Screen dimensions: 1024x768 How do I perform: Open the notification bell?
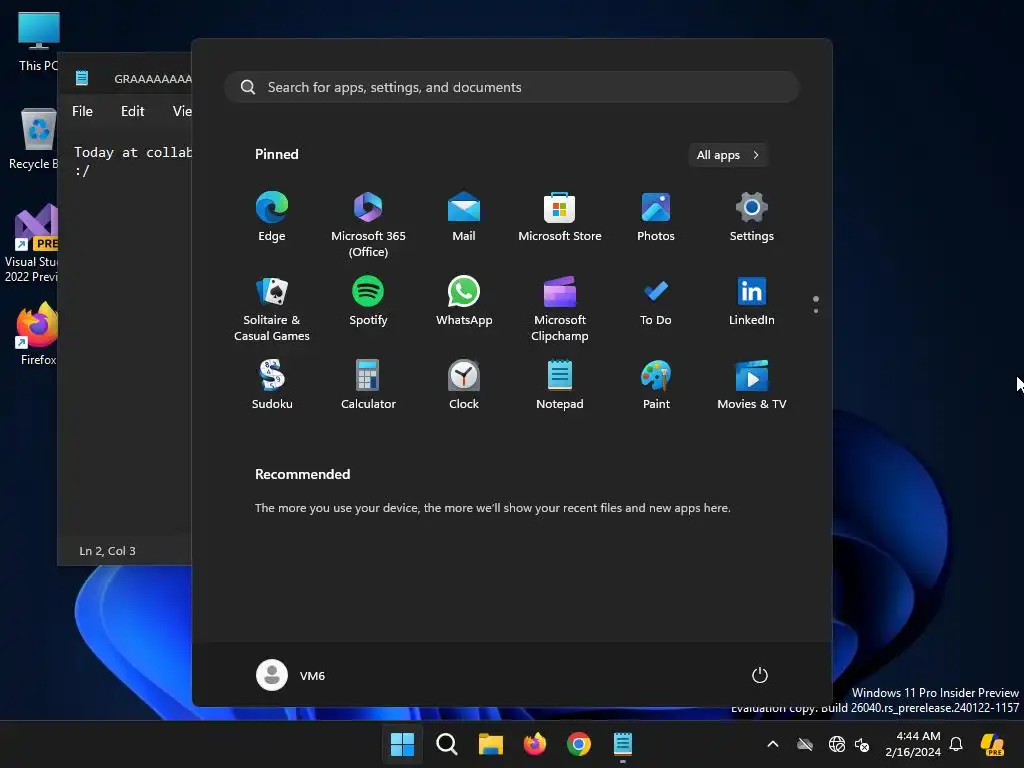956,744
